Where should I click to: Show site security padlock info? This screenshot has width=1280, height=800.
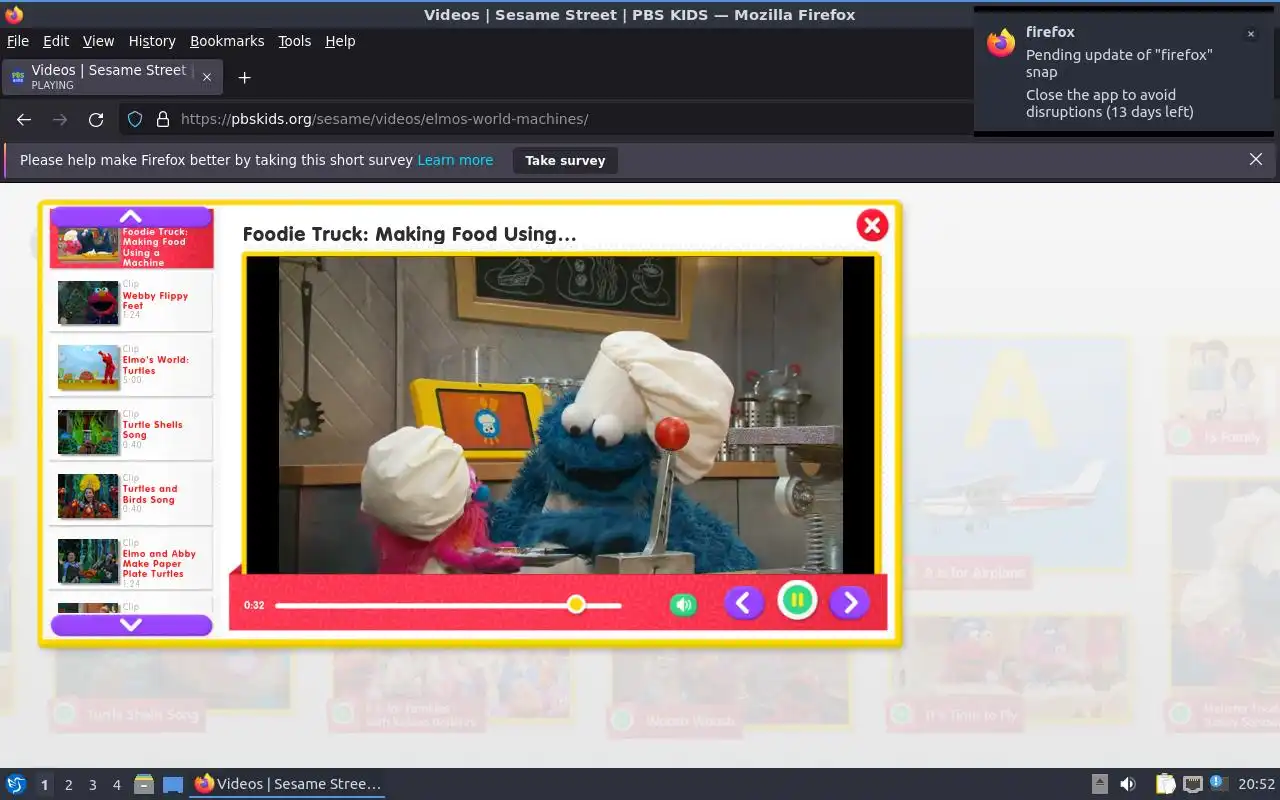(163, 119)
